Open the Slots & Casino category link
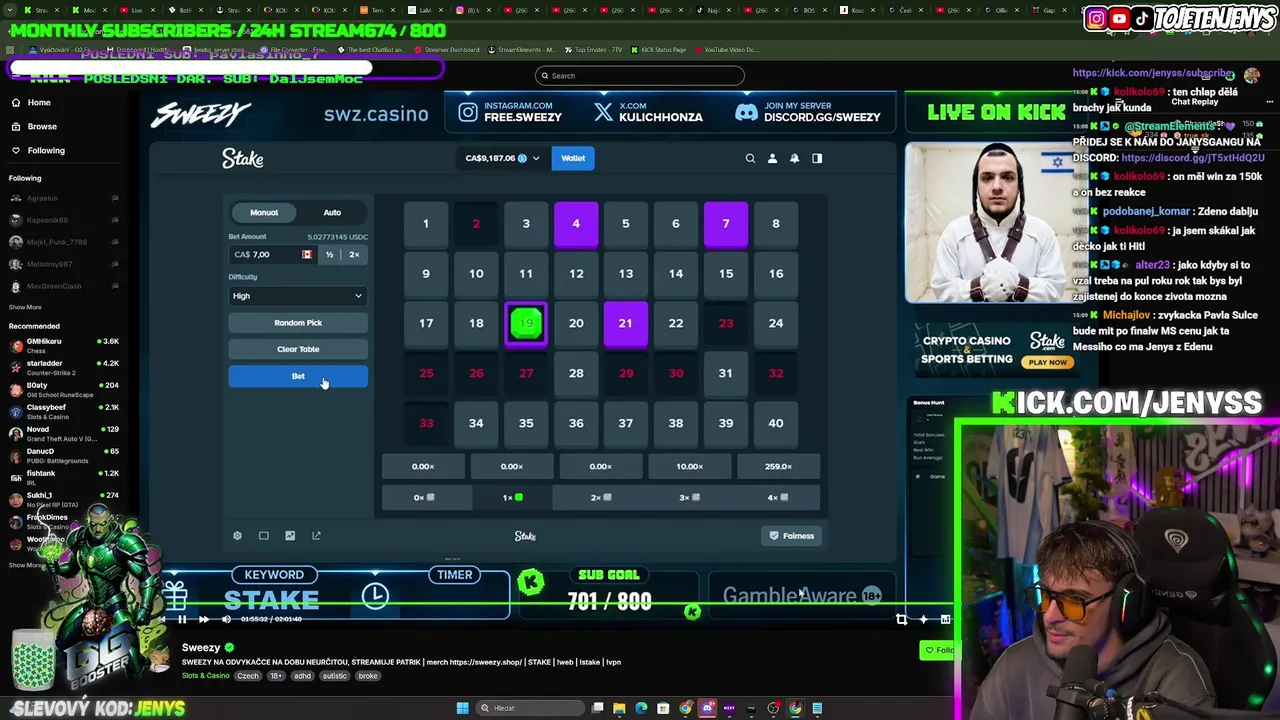The width and height of the screenshot is (1280, 720). coord(205,676)
